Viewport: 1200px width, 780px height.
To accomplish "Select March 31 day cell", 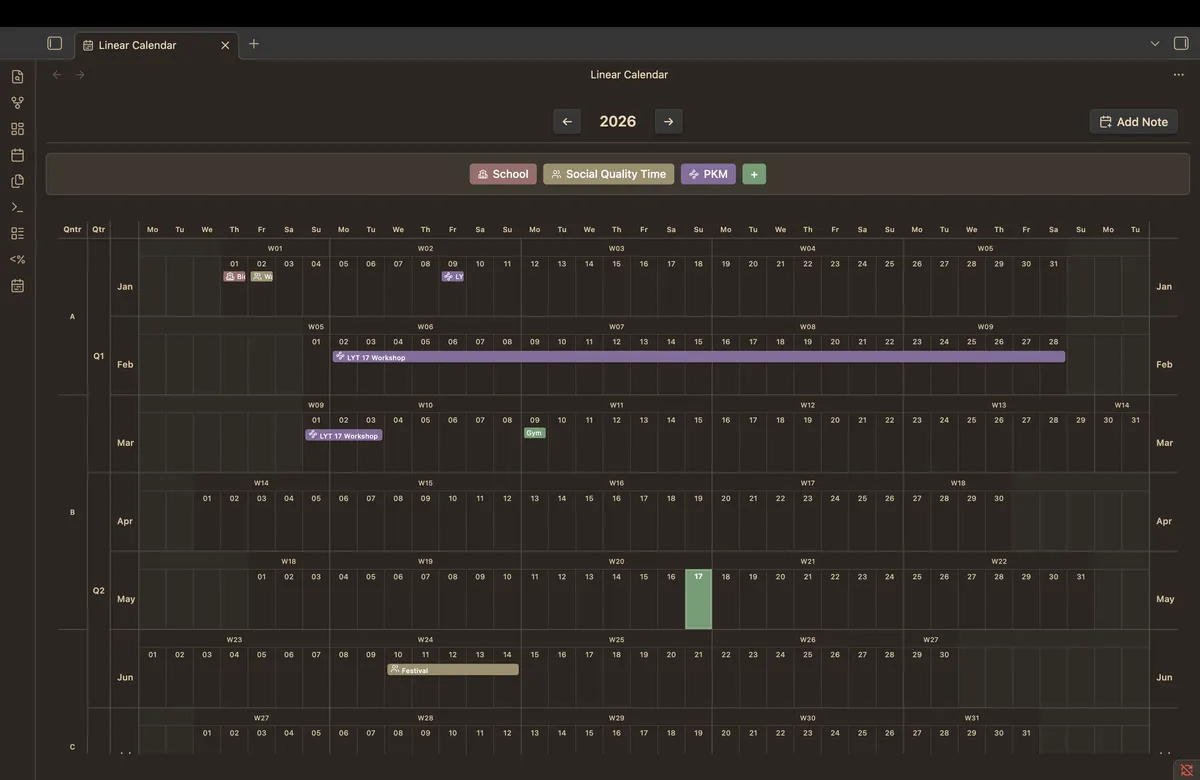I will click(1135, 442).
